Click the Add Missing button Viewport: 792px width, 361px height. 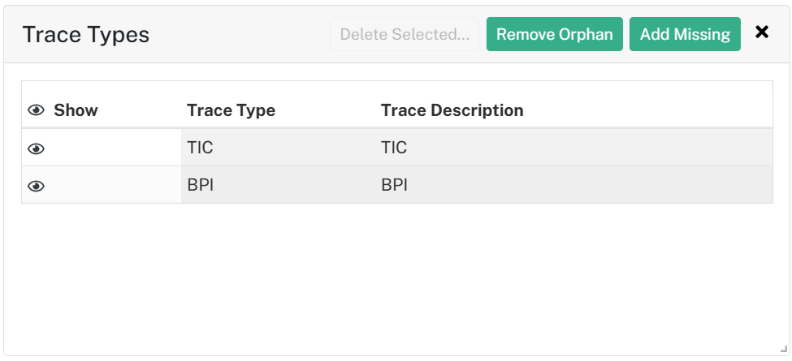pyautogui.click(x=685, y=34)
